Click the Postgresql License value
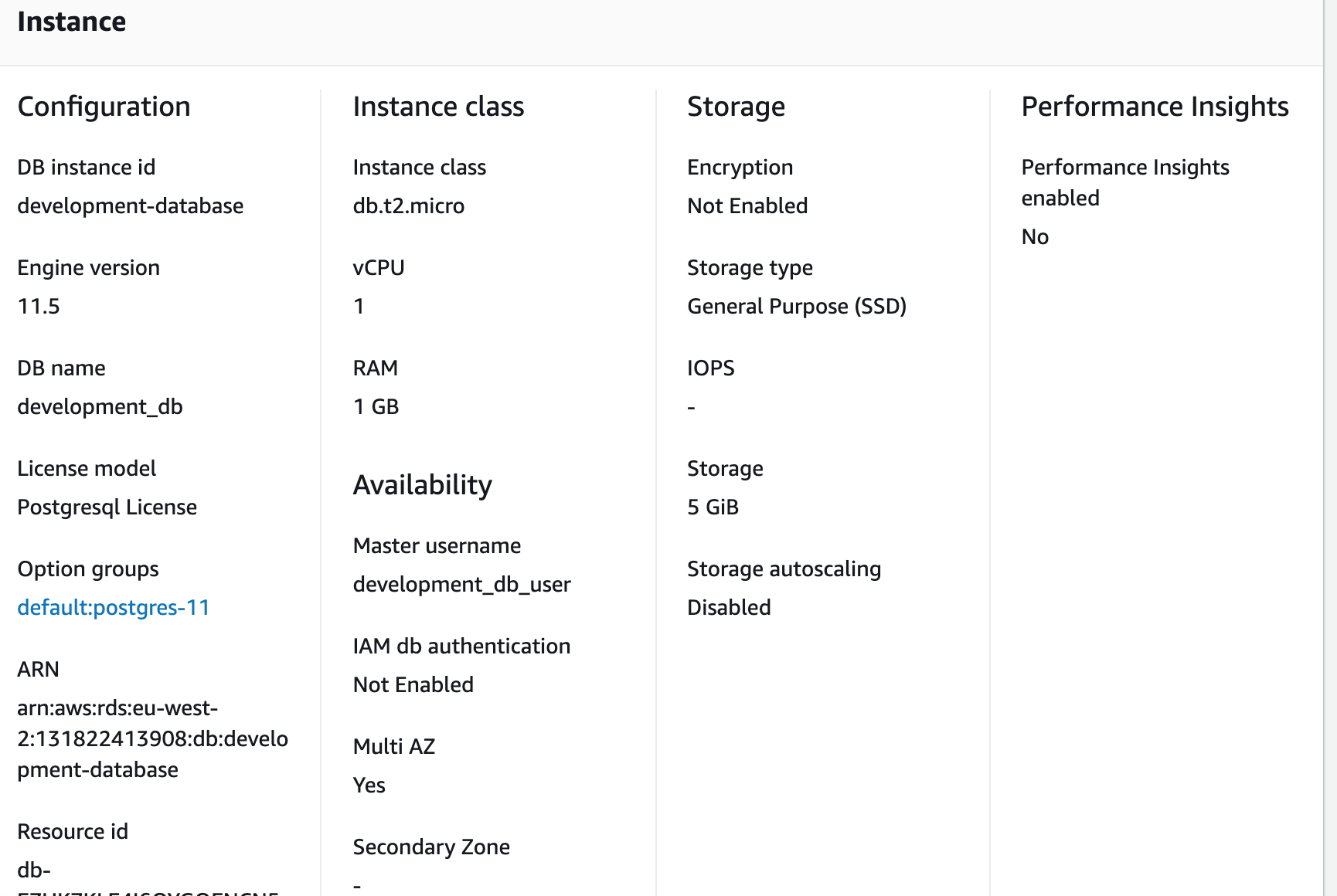1337x896 pixels. click(x=107, y=507)
